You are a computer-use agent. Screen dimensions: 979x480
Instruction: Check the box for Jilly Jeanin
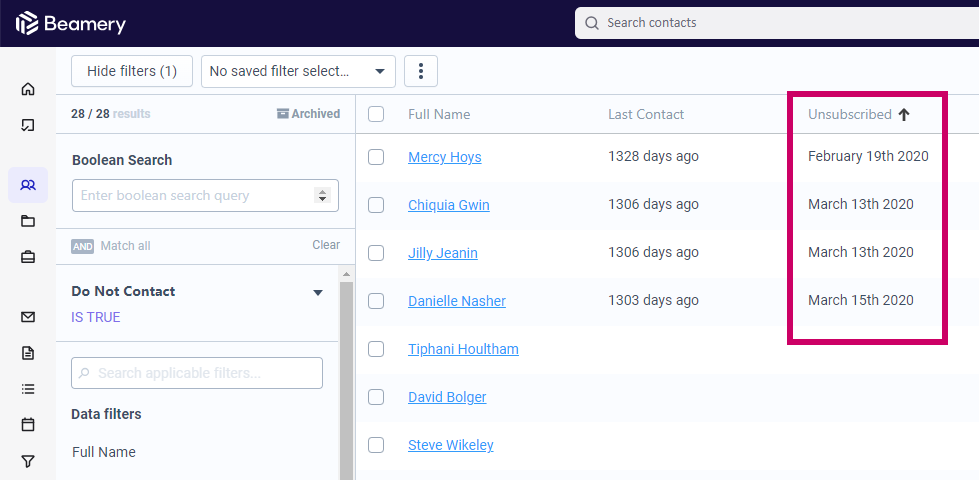click(376, 253)
